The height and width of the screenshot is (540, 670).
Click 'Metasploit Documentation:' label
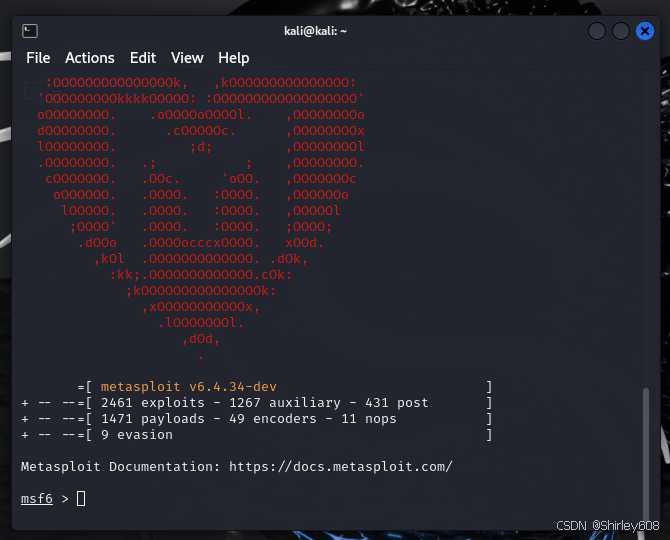(120, 467)
